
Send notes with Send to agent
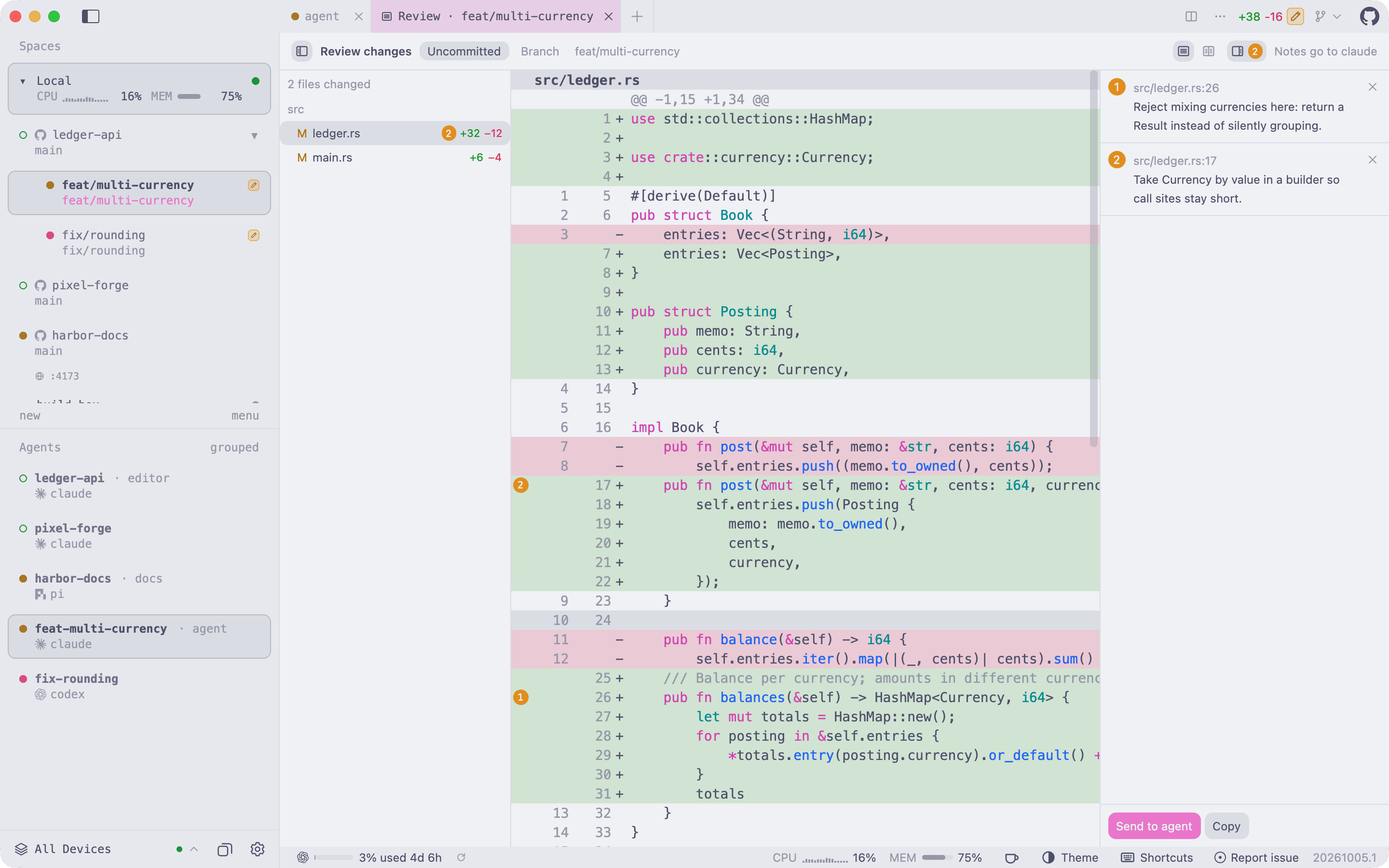[x=1154, y=826]
